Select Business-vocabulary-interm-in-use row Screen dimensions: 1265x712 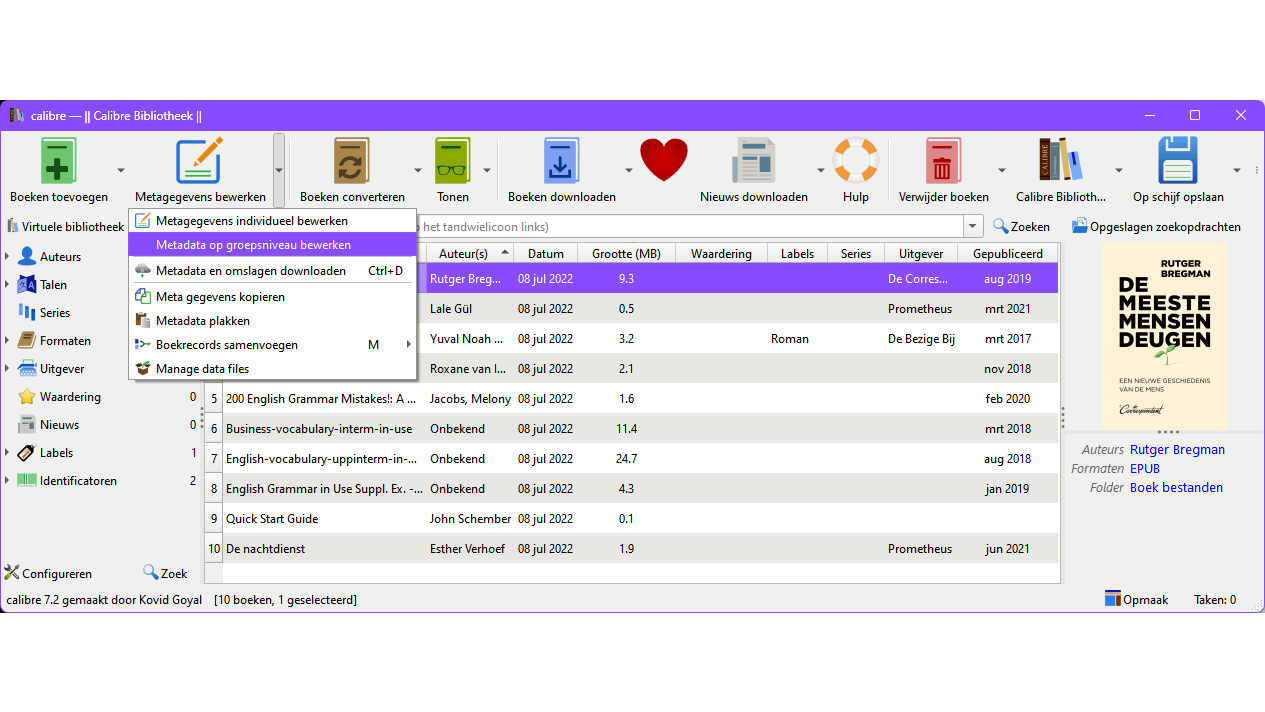point(632,429)
